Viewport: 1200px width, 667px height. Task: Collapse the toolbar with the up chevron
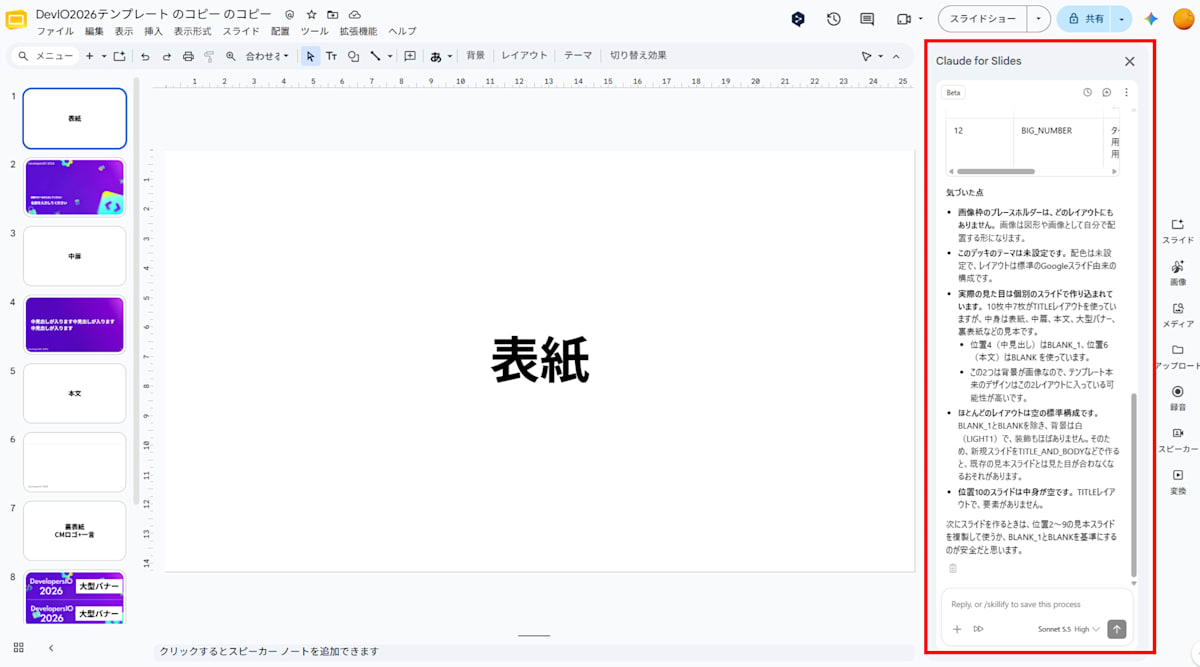tap(896, 56)
